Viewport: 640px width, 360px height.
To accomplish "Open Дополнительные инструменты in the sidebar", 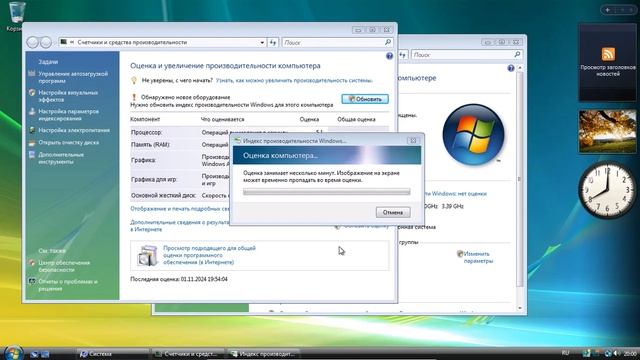I will tap(61, 158).
